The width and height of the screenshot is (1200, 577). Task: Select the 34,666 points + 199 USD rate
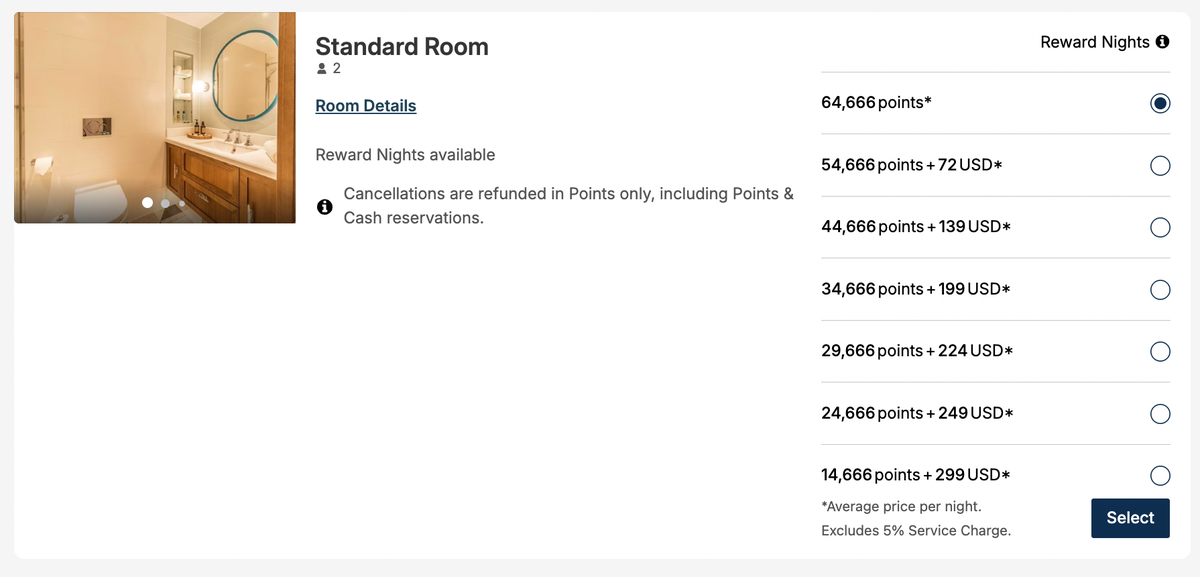tap(1160, 289)
